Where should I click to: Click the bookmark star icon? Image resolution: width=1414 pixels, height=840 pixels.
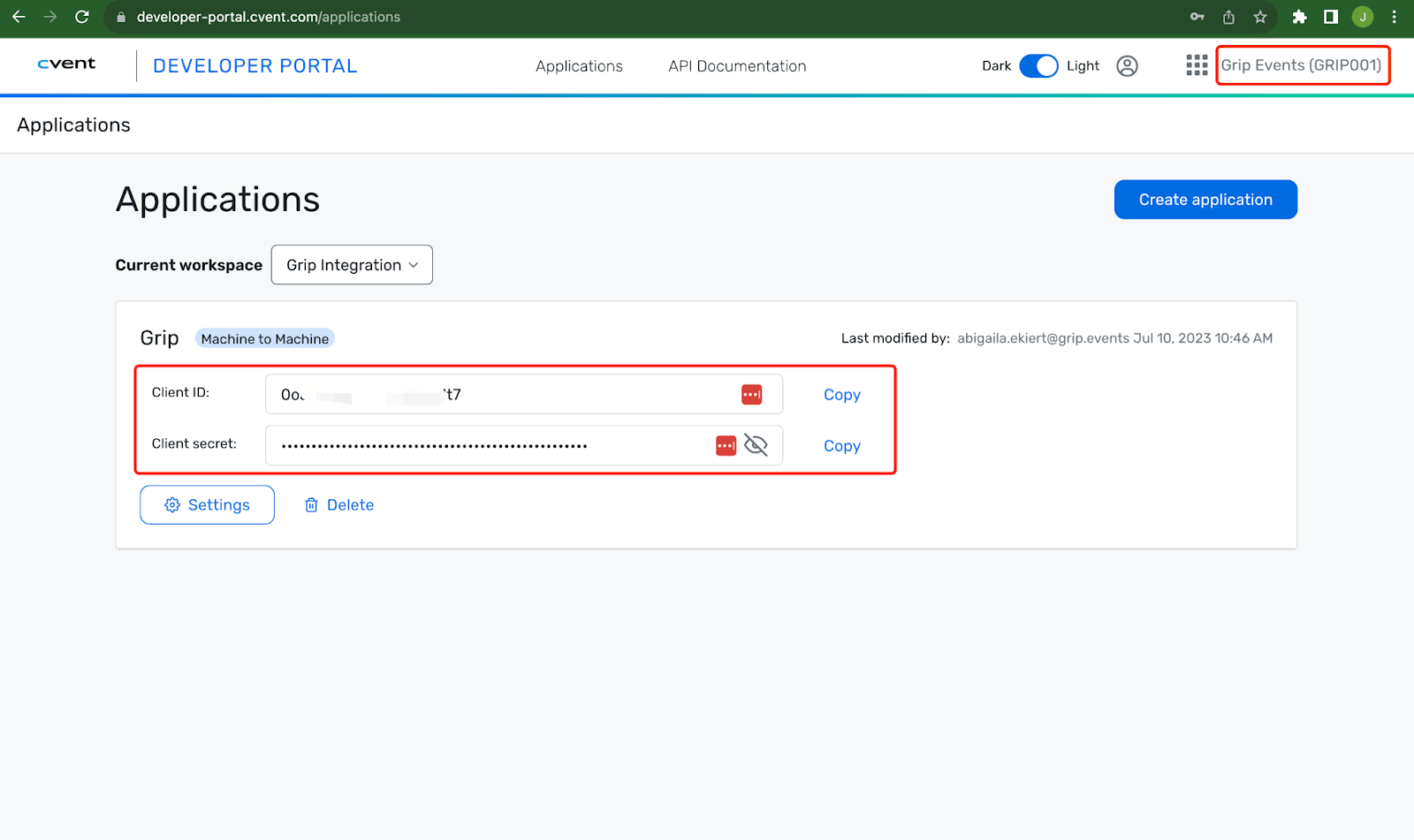(x=1260, y=16)
